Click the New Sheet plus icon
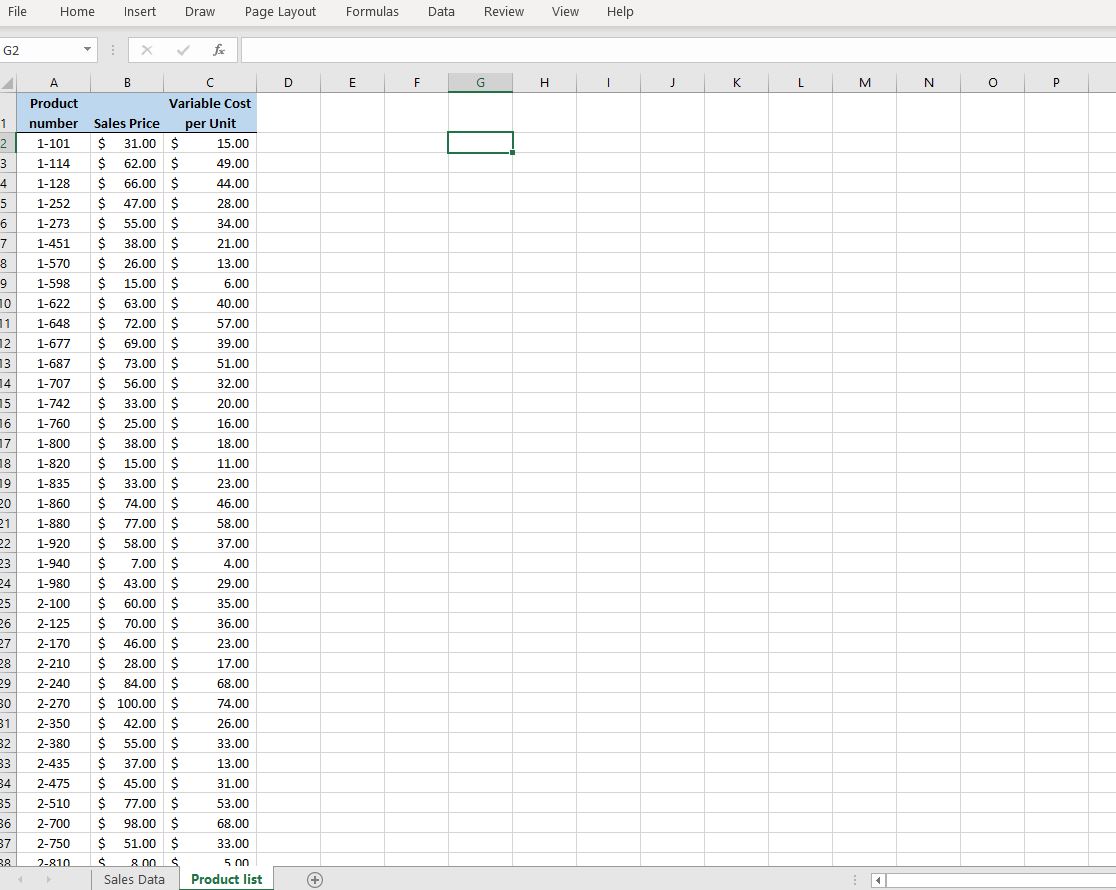Viewport: 1116px width, 890px height. [x=314, y=879]
